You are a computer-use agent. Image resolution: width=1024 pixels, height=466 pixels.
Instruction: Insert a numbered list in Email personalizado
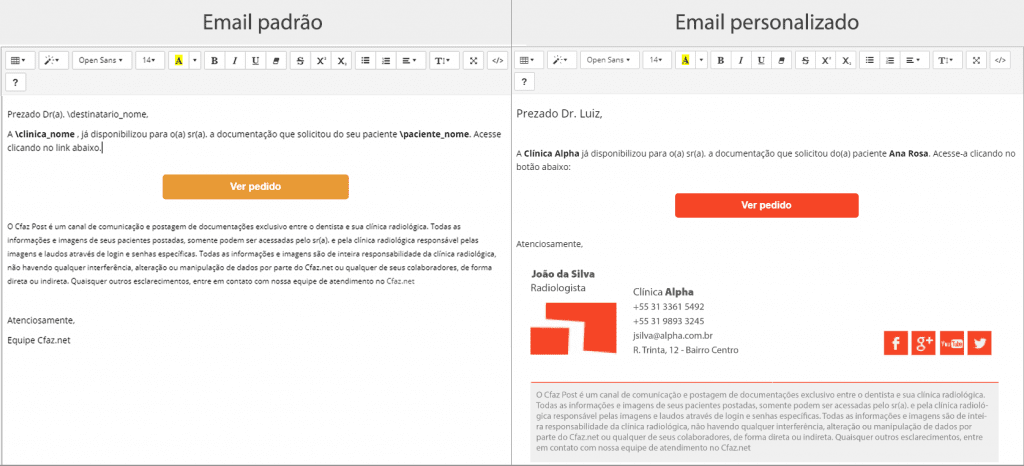[x=889, y=60]
